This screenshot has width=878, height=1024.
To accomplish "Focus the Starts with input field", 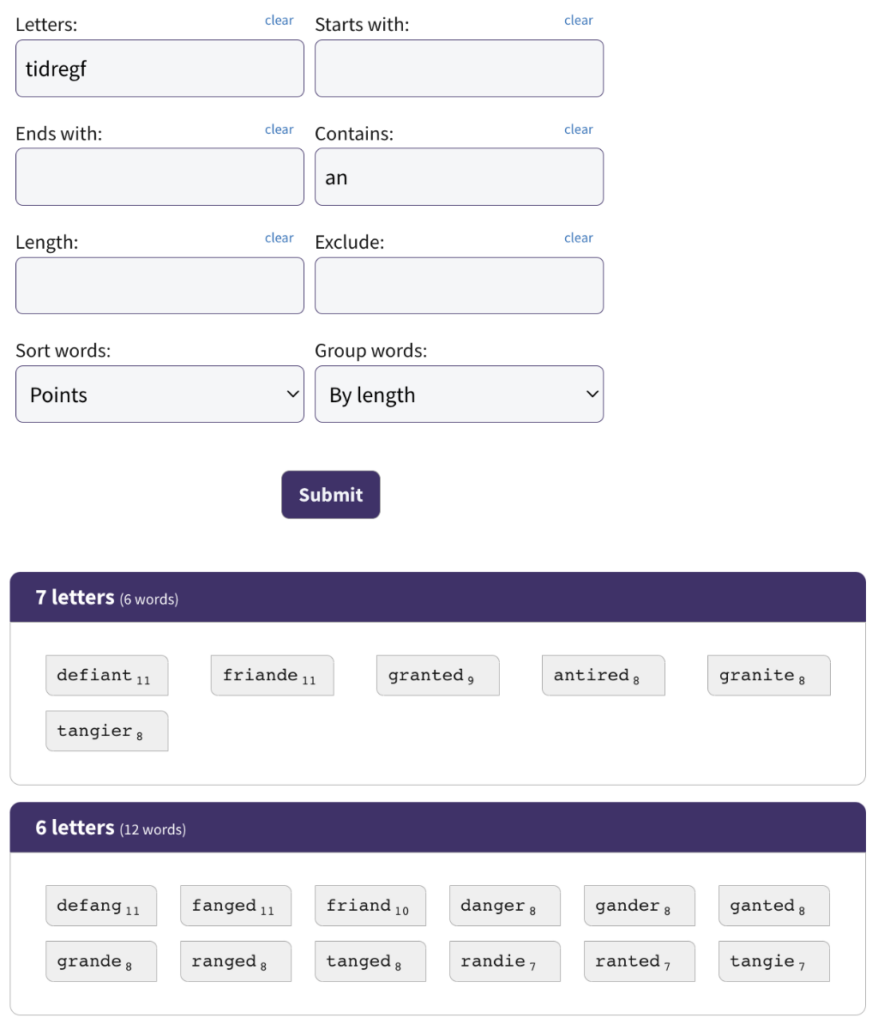I will click(459, 69).
